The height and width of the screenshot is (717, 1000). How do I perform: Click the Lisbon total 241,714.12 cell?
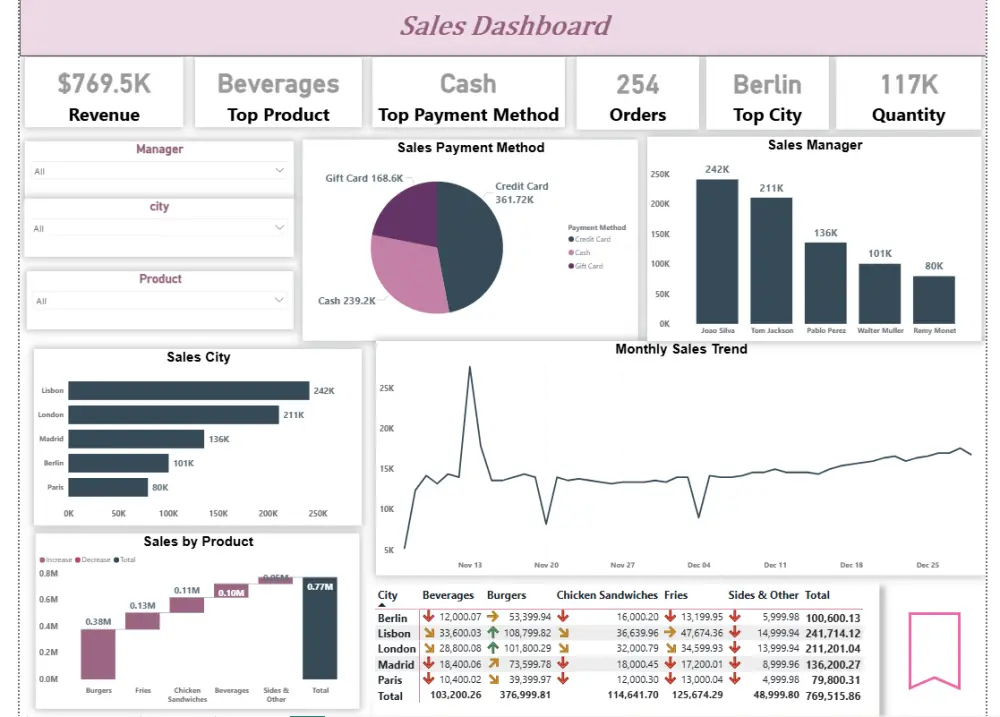click(833, 633)
